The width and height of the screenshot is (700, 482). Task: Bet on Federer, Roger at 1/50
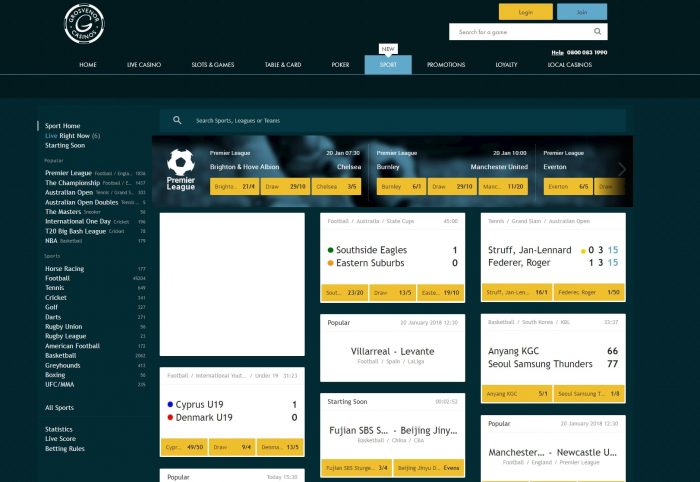589,292
